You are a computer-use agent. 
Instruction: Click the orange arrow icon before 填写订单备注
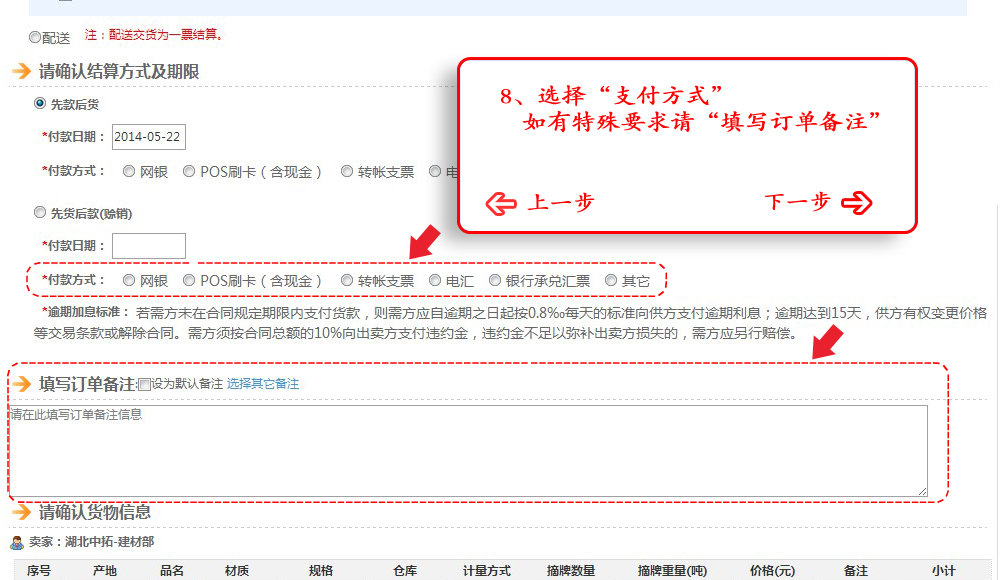[x=21, y=383]
